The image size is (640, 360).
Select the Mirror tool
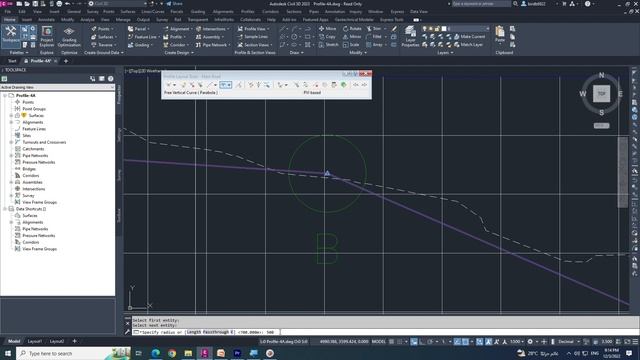pyautogui.click(x=352, y=37)
